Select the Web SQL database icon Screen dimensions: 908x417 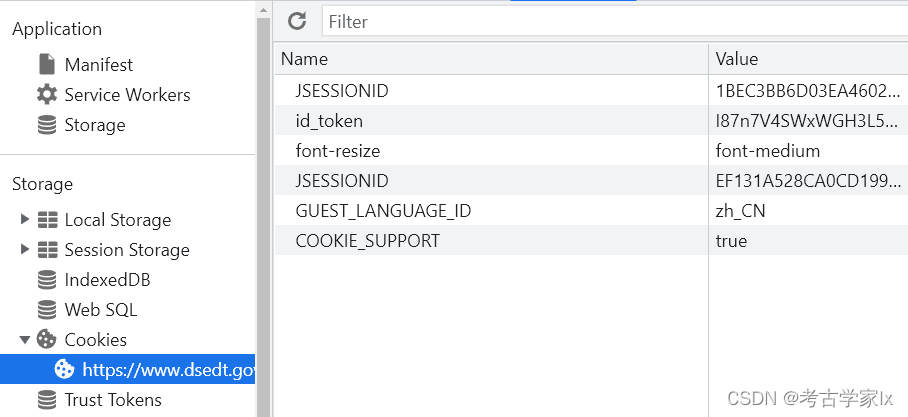47,310
